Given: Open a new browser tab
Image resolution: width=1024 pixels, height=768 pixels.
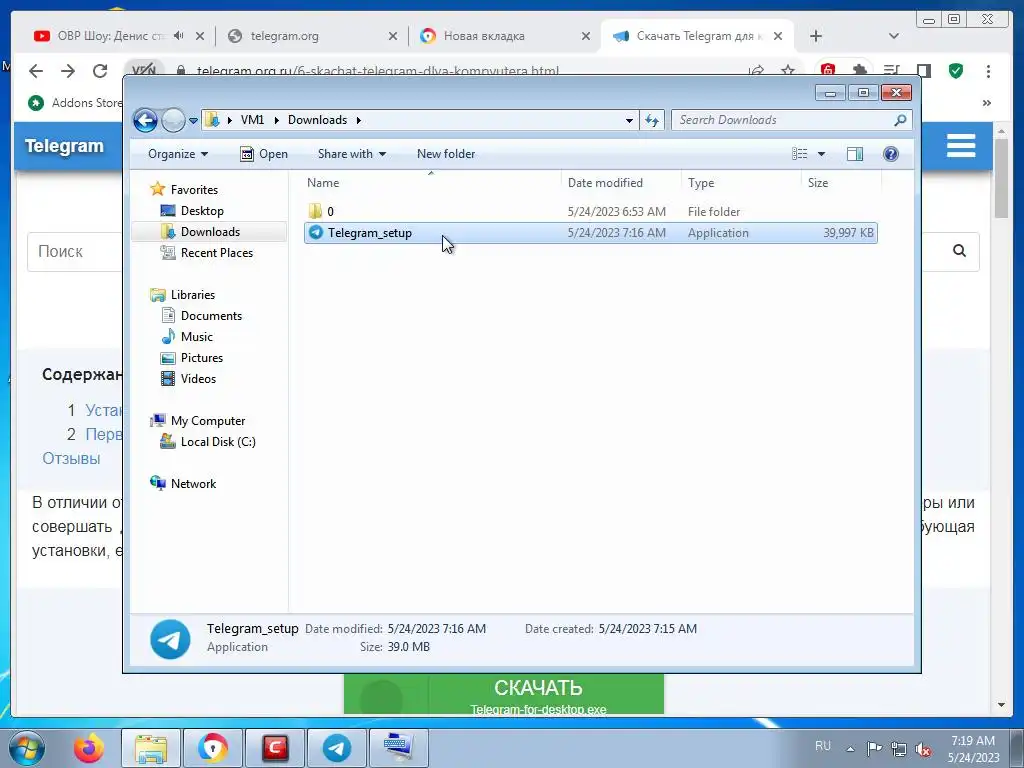Looking at the screenshot, I should coord(816,36).
